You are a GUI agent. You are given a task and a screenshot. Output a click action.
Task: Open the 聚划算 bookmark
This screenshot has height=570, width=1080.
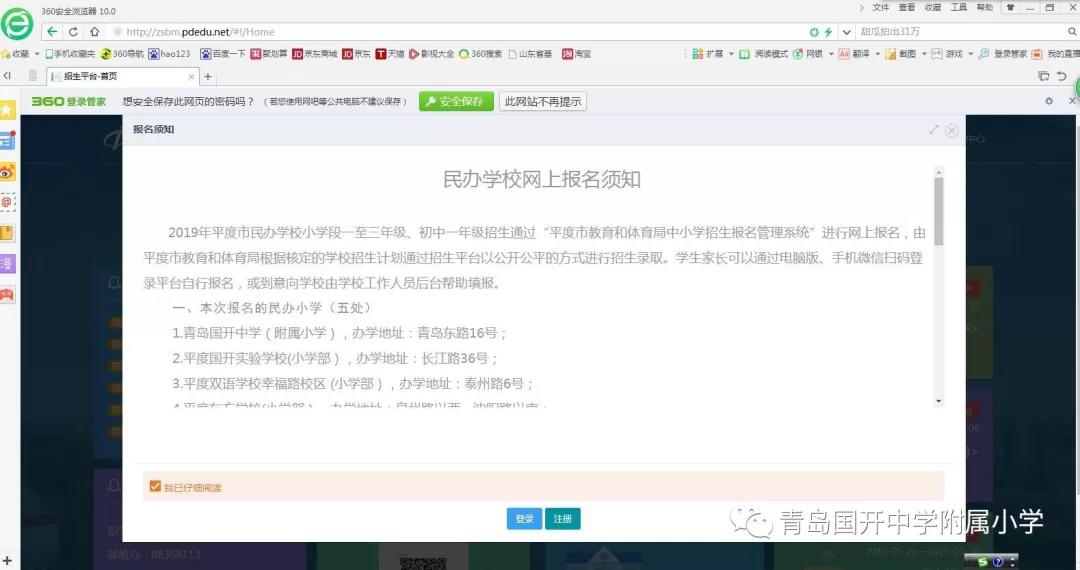pos(269,54)
